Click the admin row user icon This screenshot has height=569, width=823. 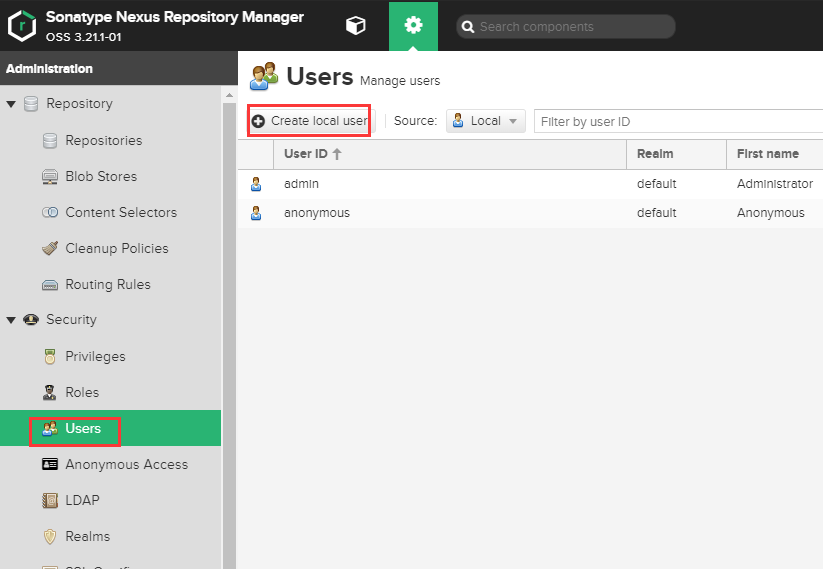[256, 184]
